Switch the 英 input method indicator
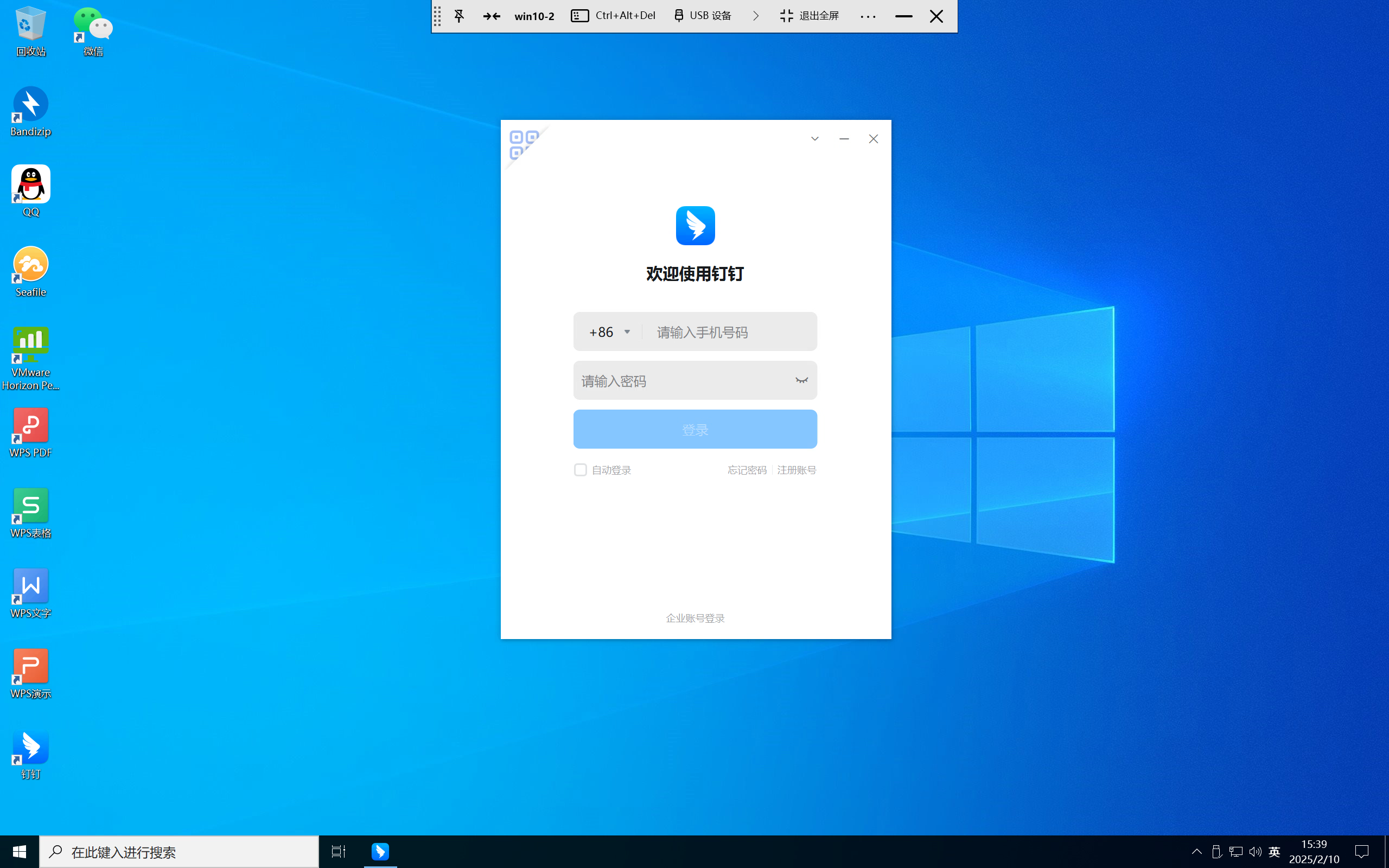This screenshot has height=868, width=1389. click(x=1274, y=852)
